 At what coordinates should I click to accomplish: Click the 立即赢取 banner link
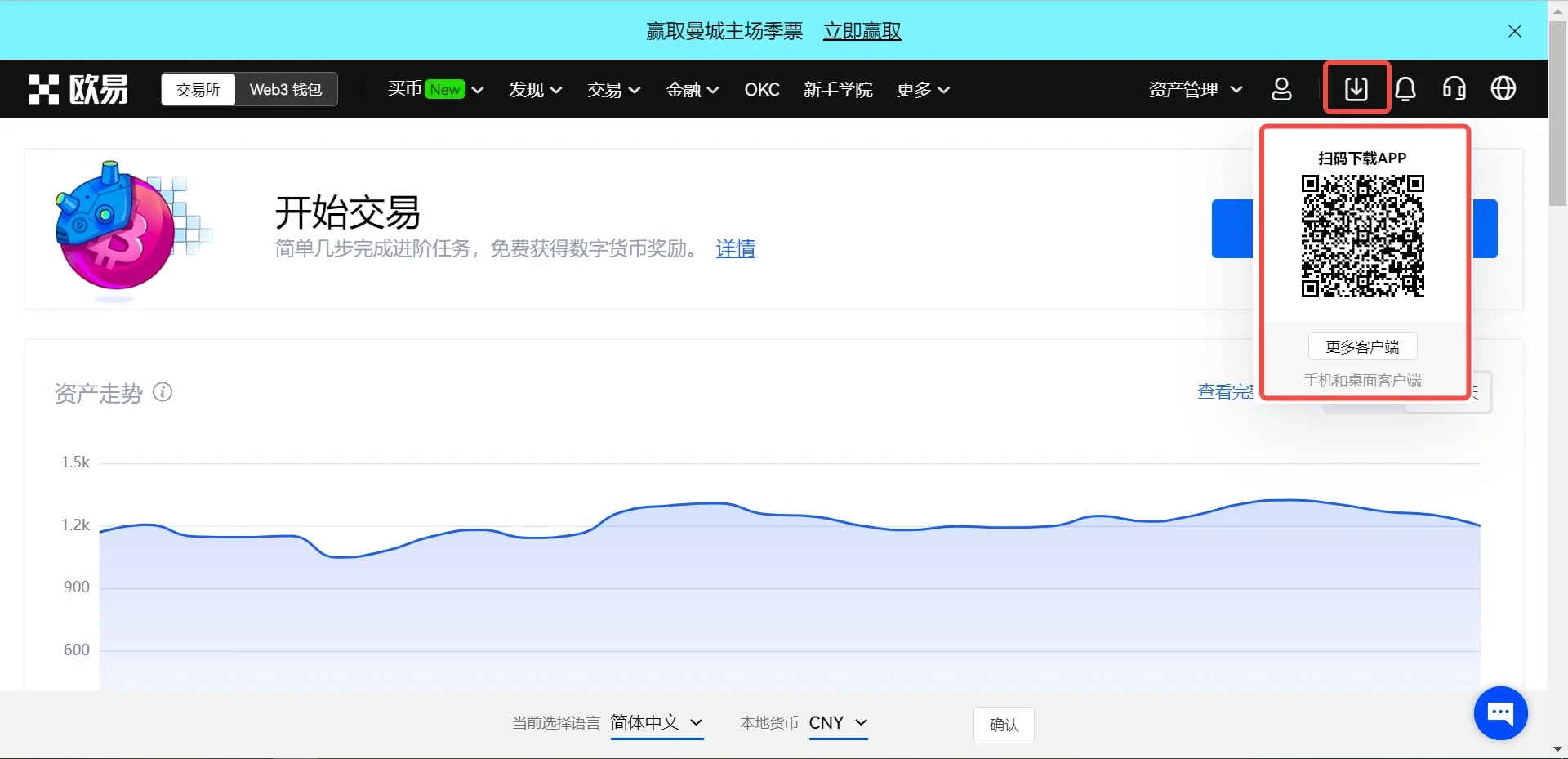tap(862, 31)
